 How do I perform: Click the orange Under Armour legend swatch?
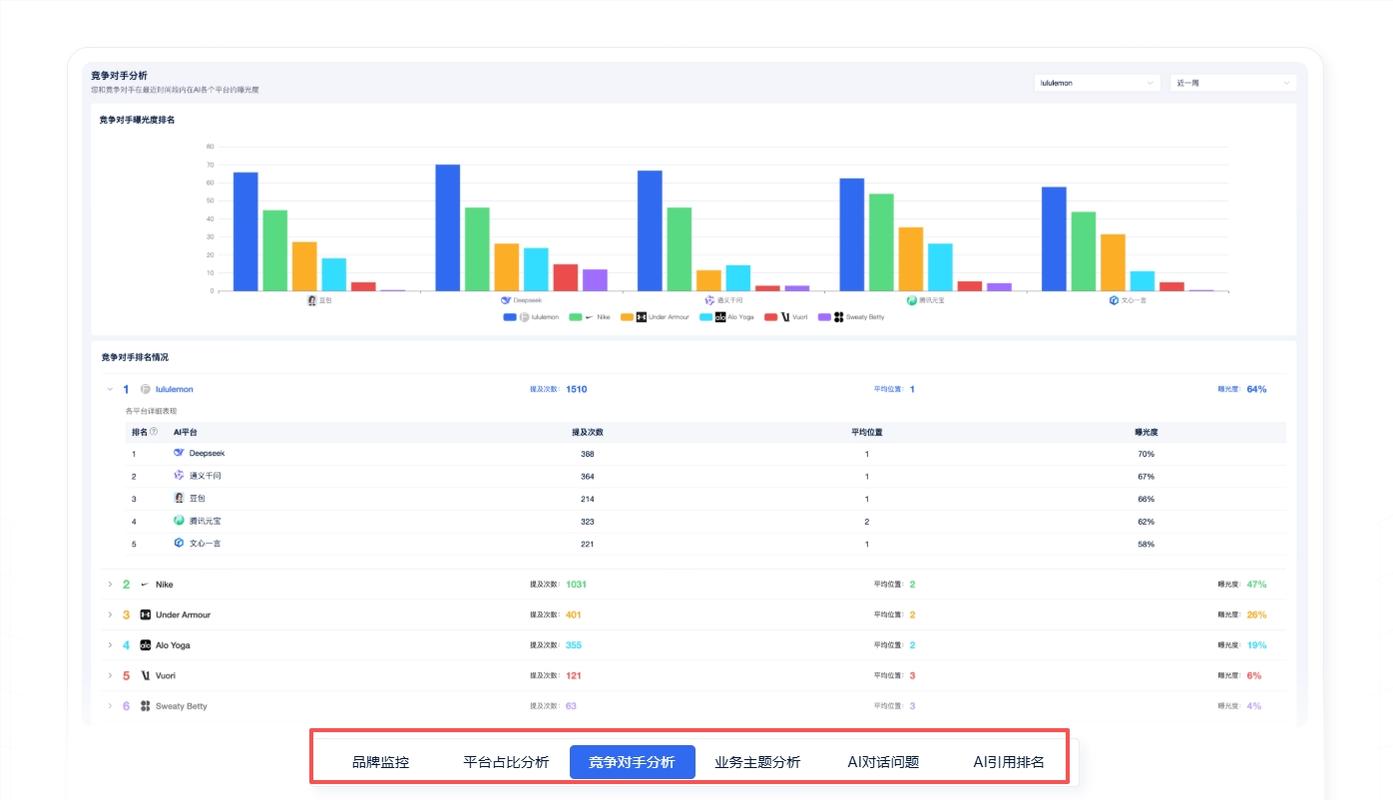click(x=627, y=317)
